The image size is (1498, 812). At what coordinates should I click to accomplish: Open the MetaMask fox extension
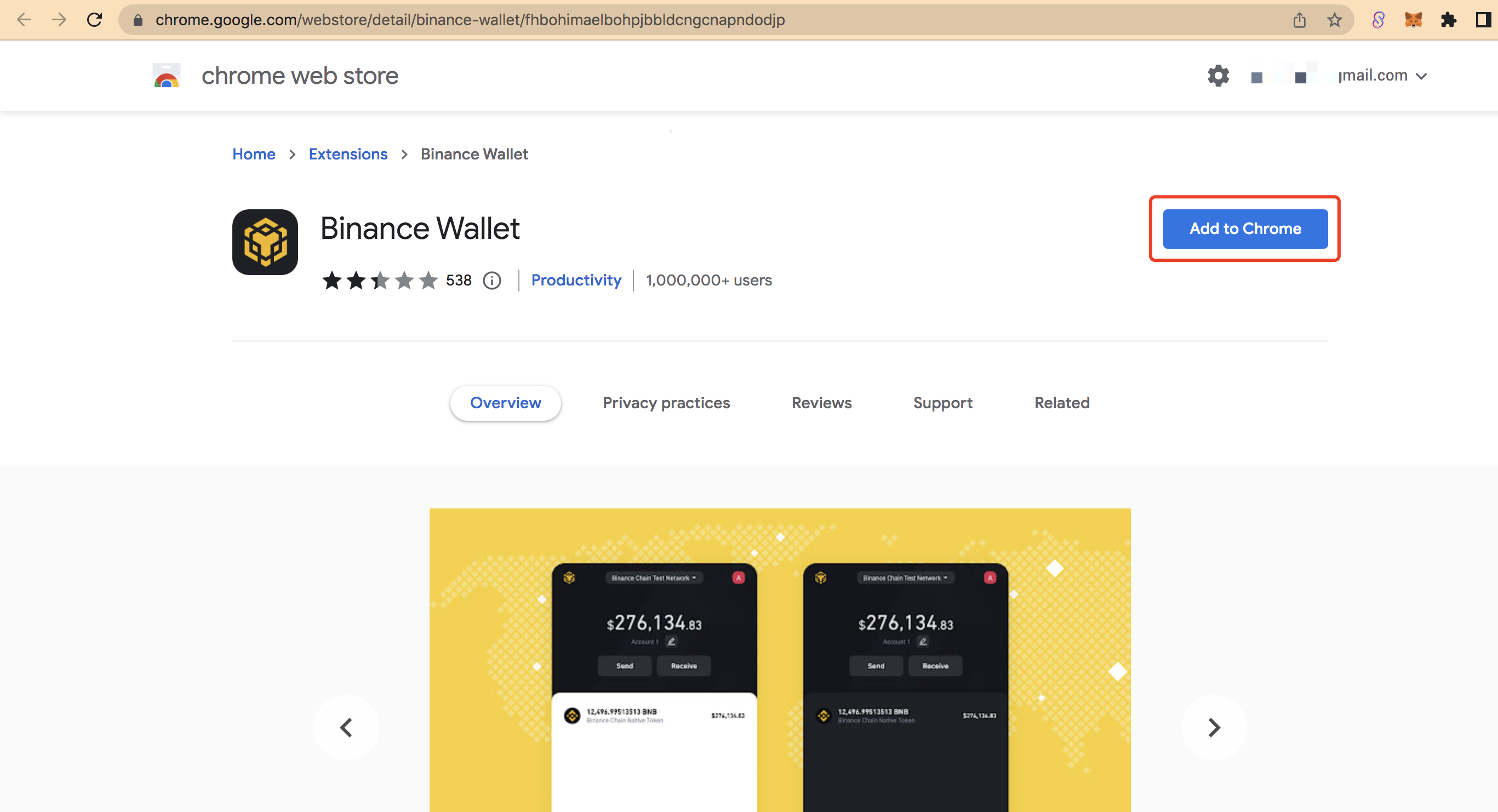click(x=1413, y=20)
